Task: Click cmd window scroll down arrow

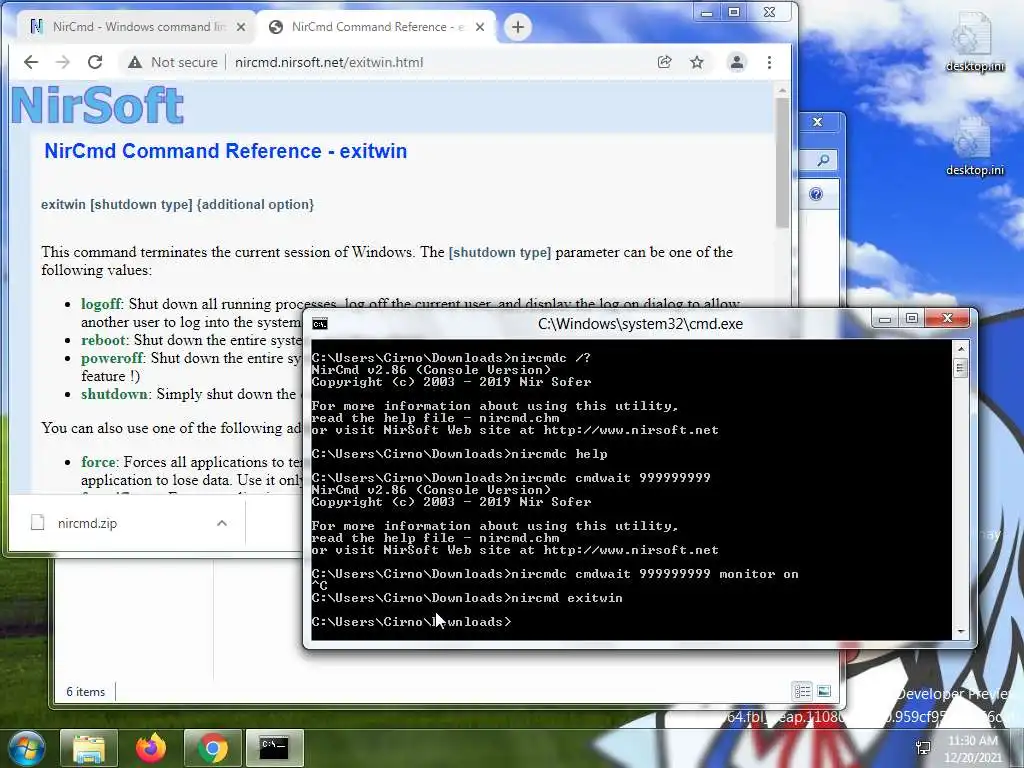Action: [961, 631]
